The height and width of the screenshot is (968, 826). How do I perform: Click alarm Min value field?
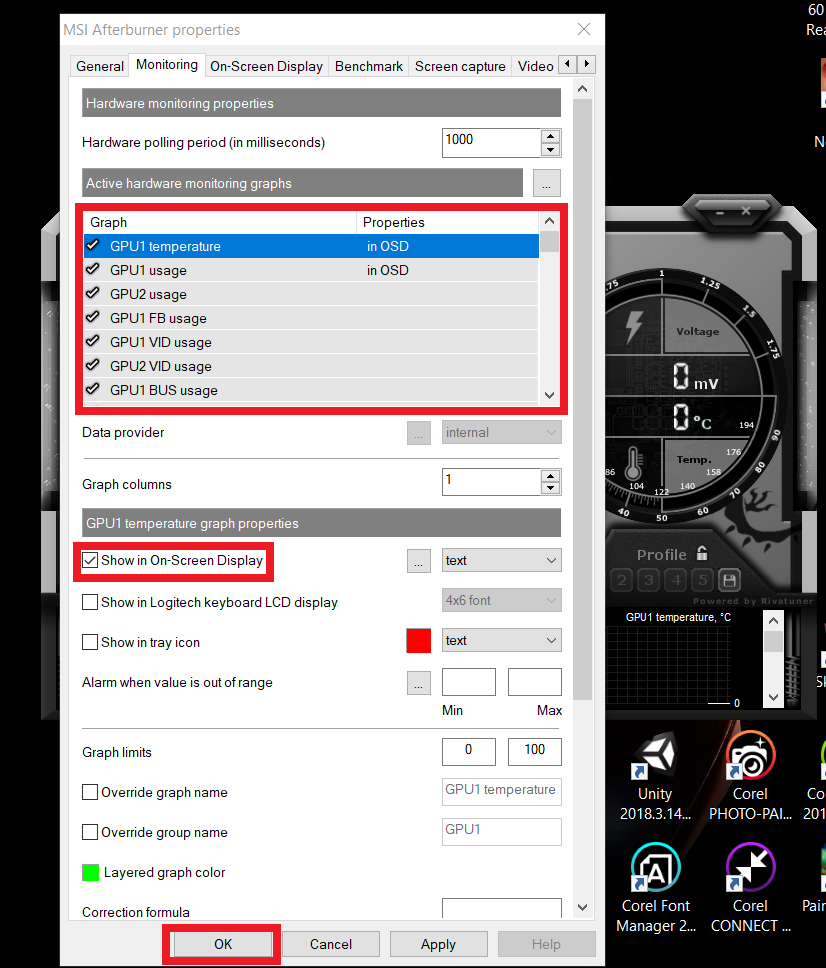tap(469, 682)
